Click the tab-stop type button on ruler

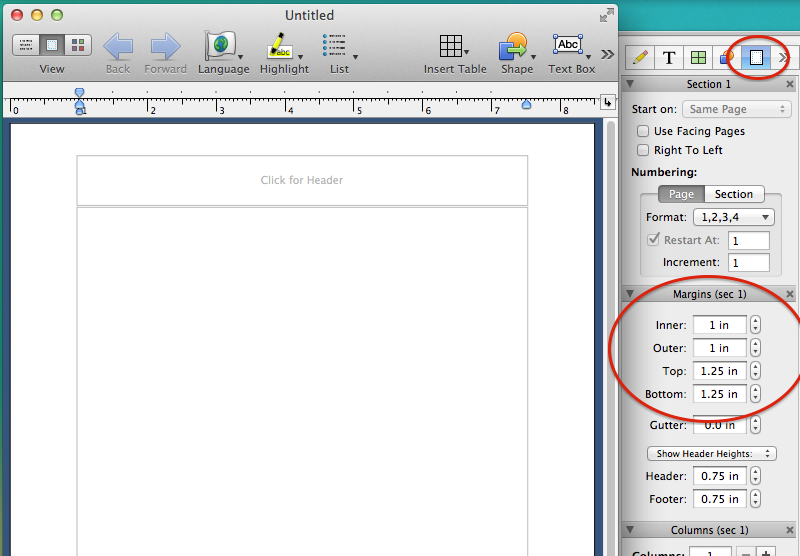coord(607,103)
